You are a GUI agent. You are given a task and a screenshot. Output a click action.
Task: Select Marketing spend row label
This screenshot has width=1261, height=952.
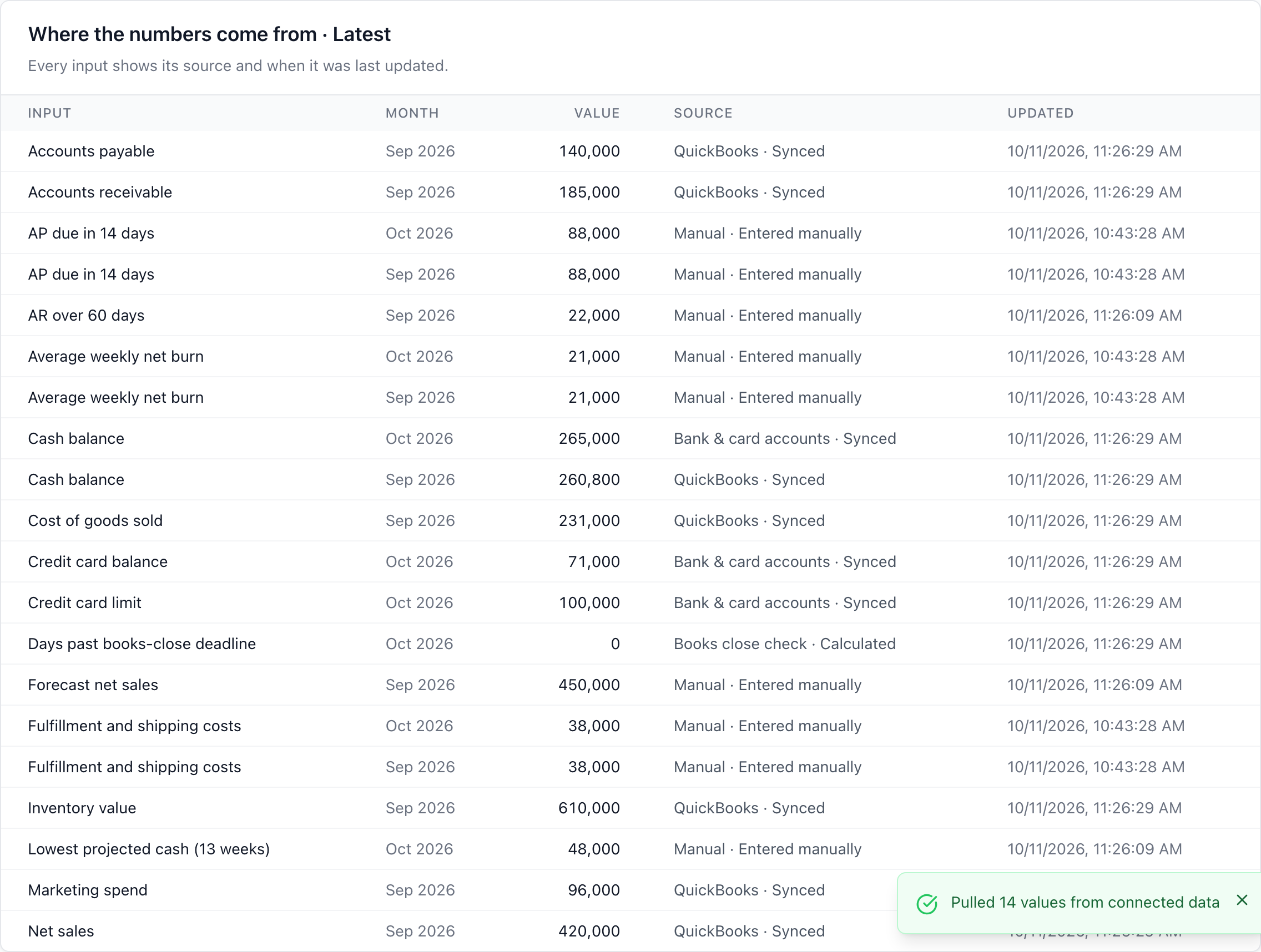point(88,890)
